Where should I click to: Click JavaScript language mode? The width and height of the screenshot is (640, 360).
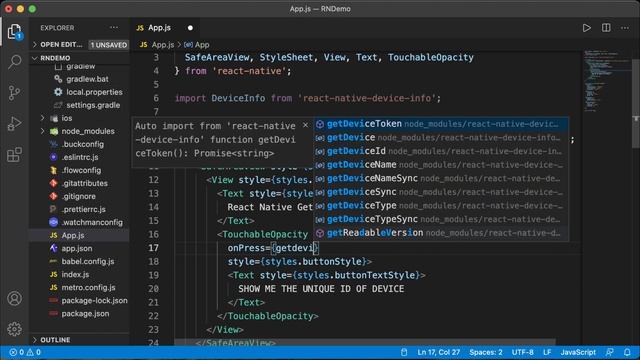578,352
